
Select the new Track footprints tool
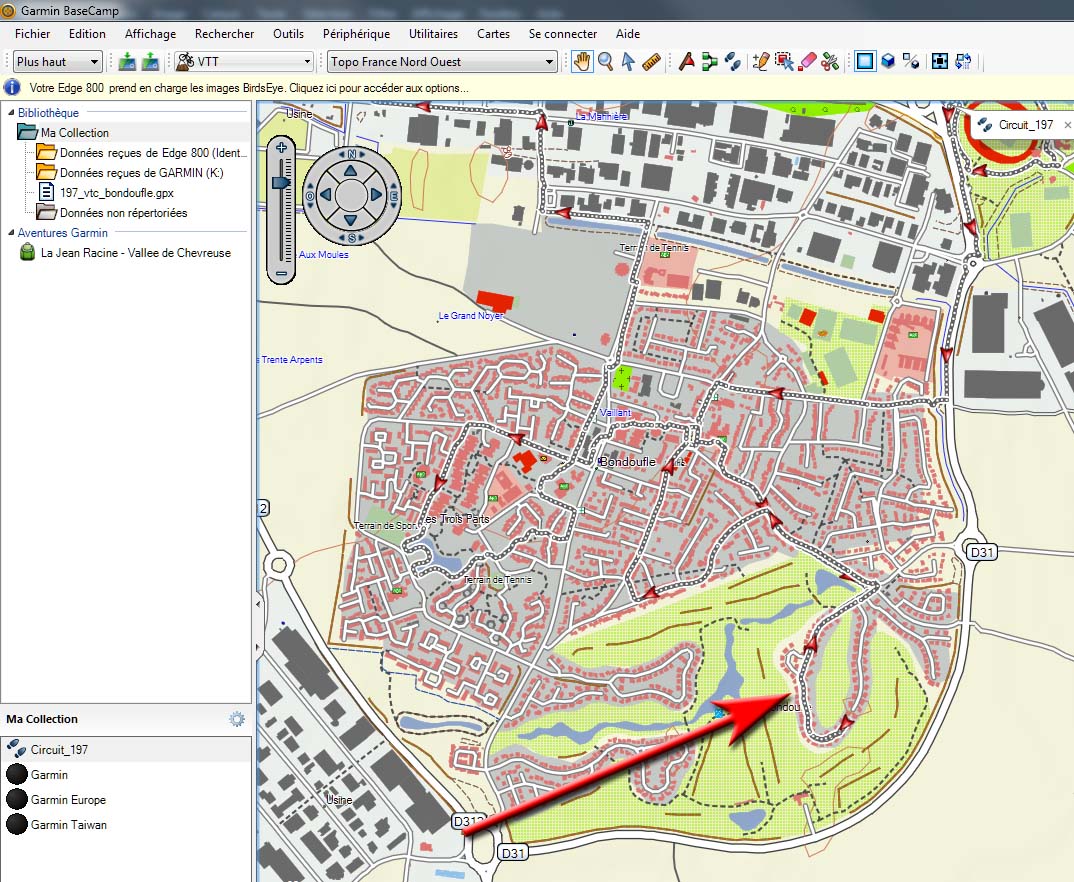click(x=732, y=62)
